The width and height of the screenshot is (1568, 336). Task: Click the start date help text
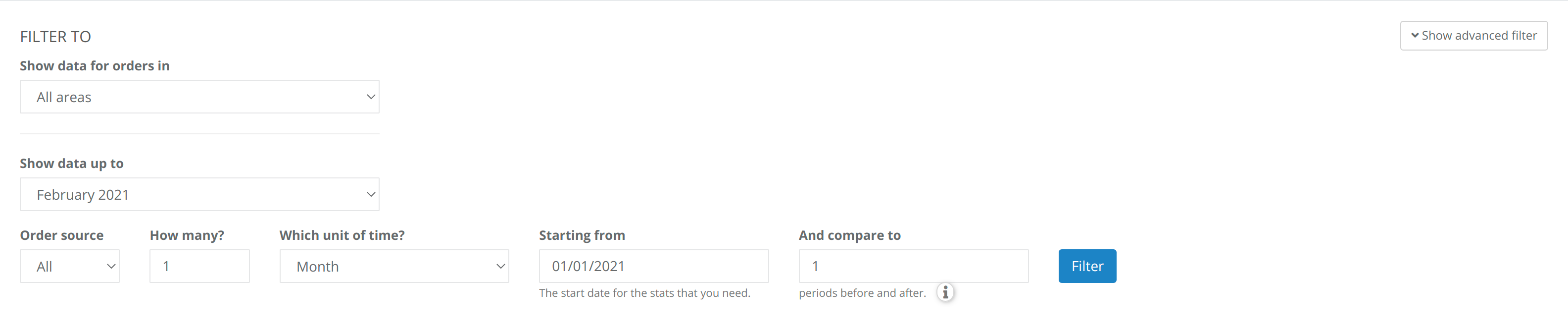pos(644,293)
